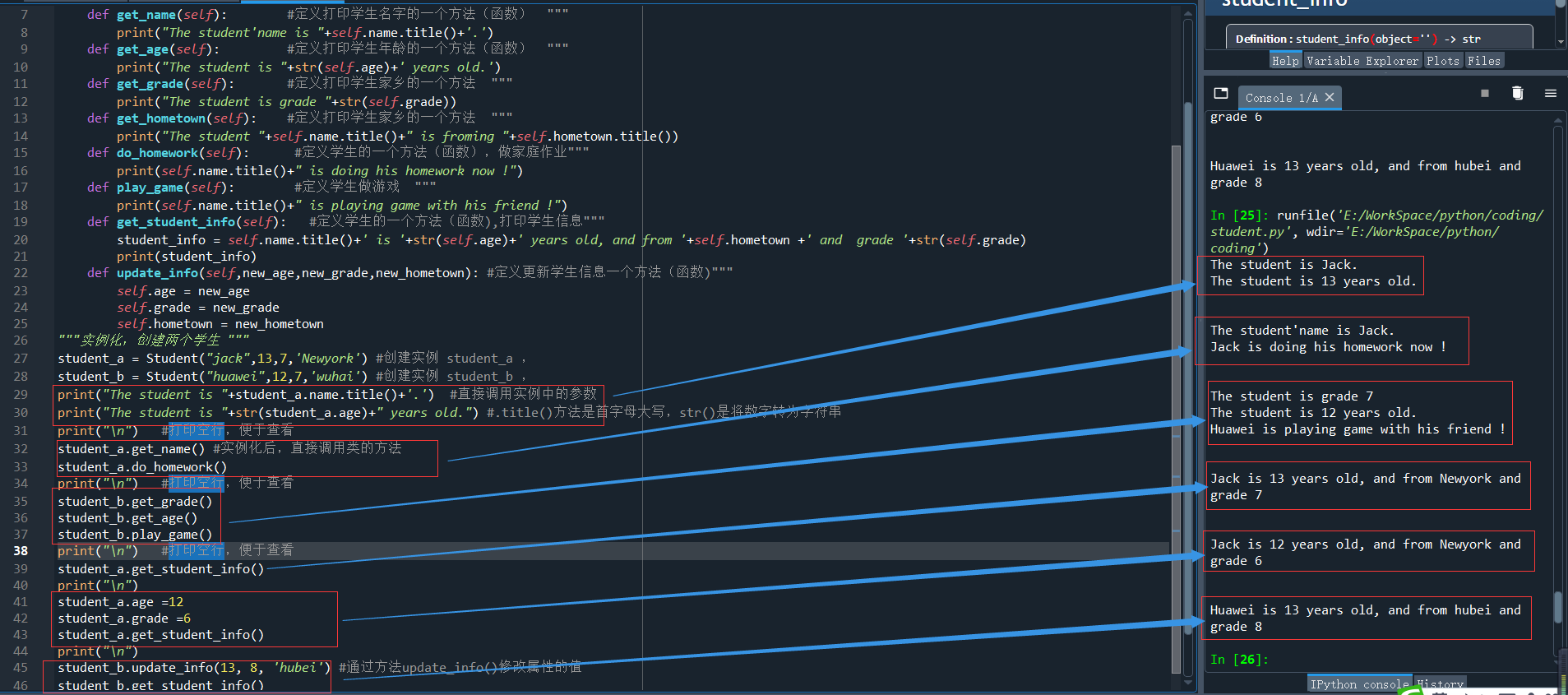Open the IPython console options menu

pos(1551,94)
